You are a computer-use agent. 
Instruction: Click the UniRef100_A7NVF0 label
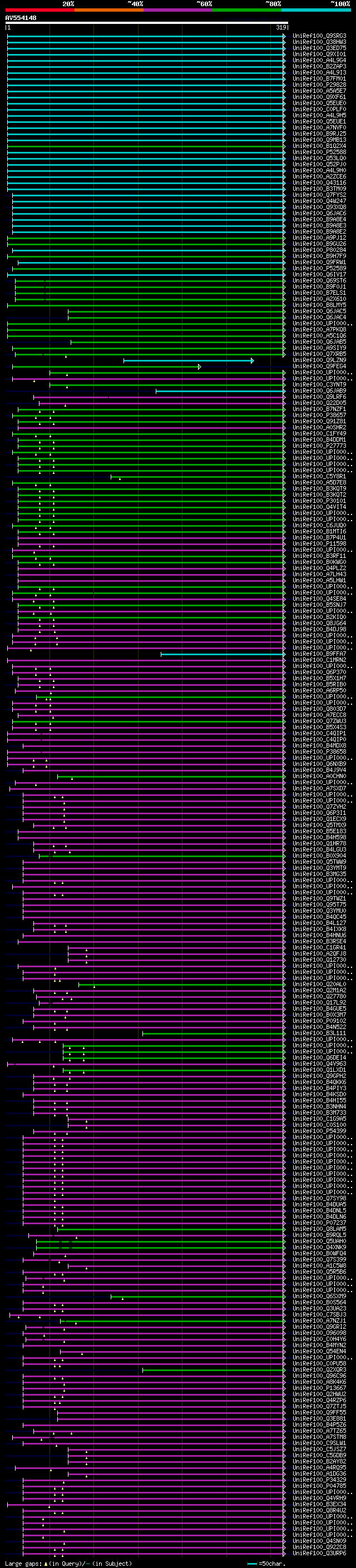tap(319, 127)
